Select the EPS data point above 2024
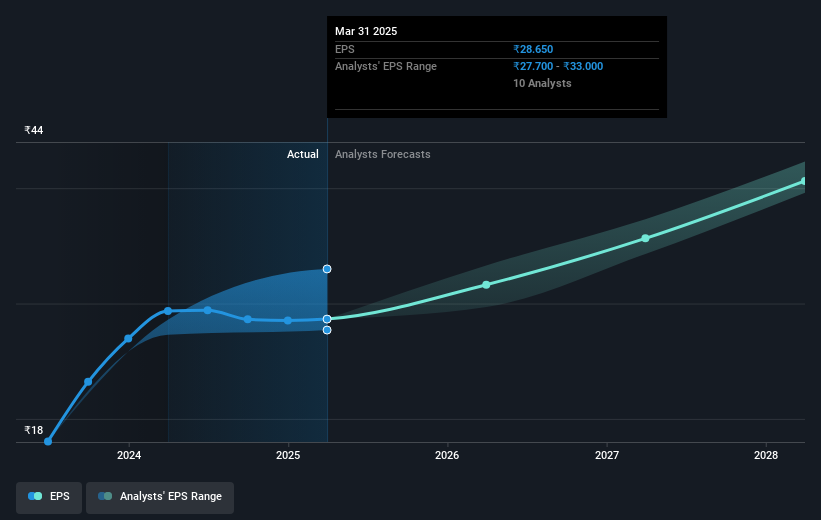Screen dimensions: 821x520 pos(128,339)
